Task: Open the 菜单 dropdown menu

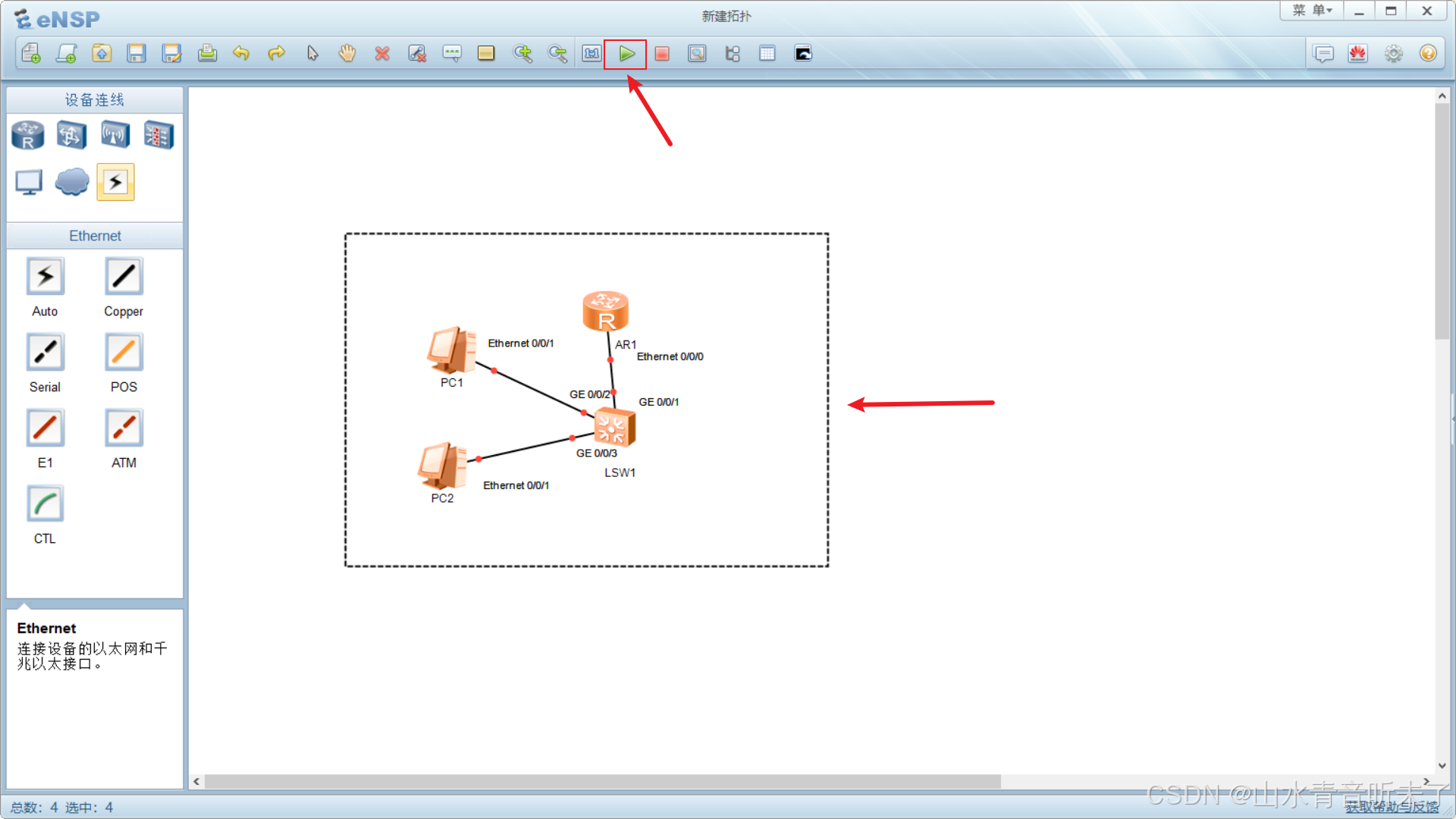Action: [x=1312, y=11]
